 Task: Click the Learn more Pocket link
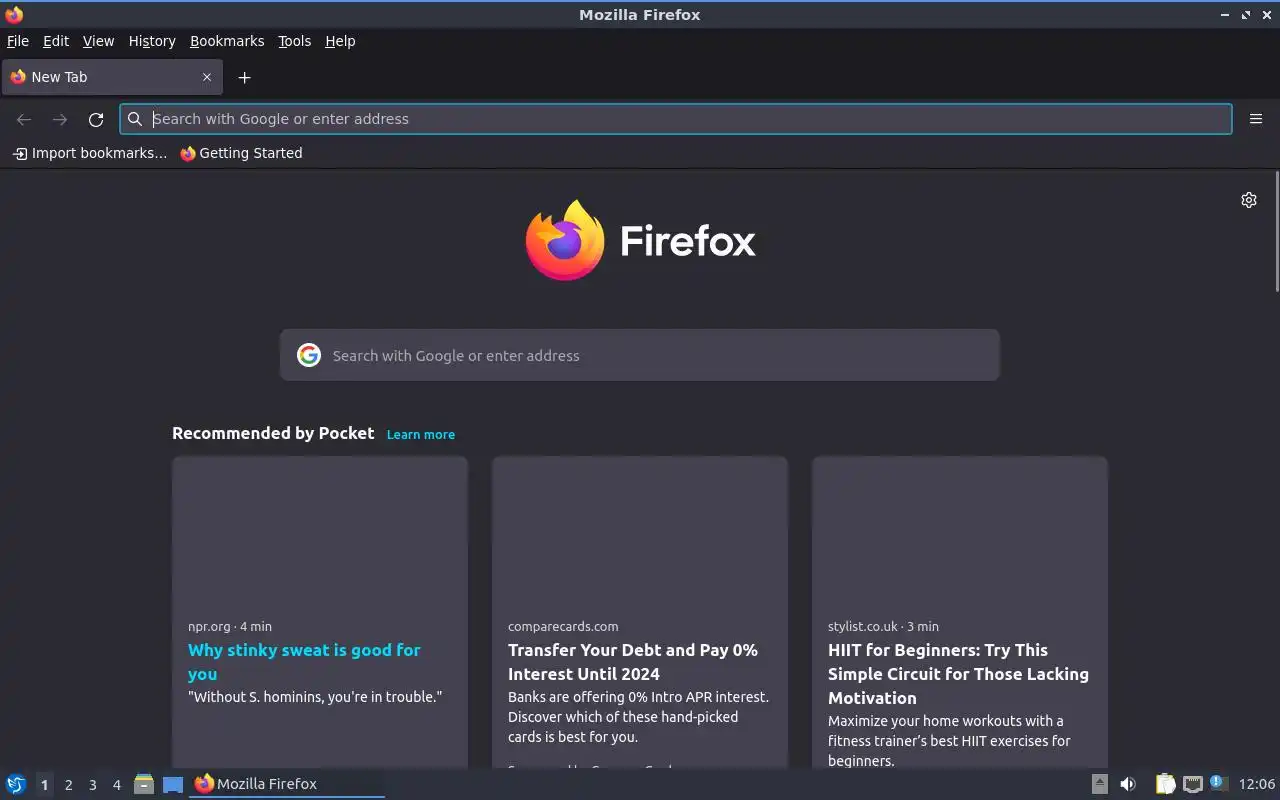point(421,434)
